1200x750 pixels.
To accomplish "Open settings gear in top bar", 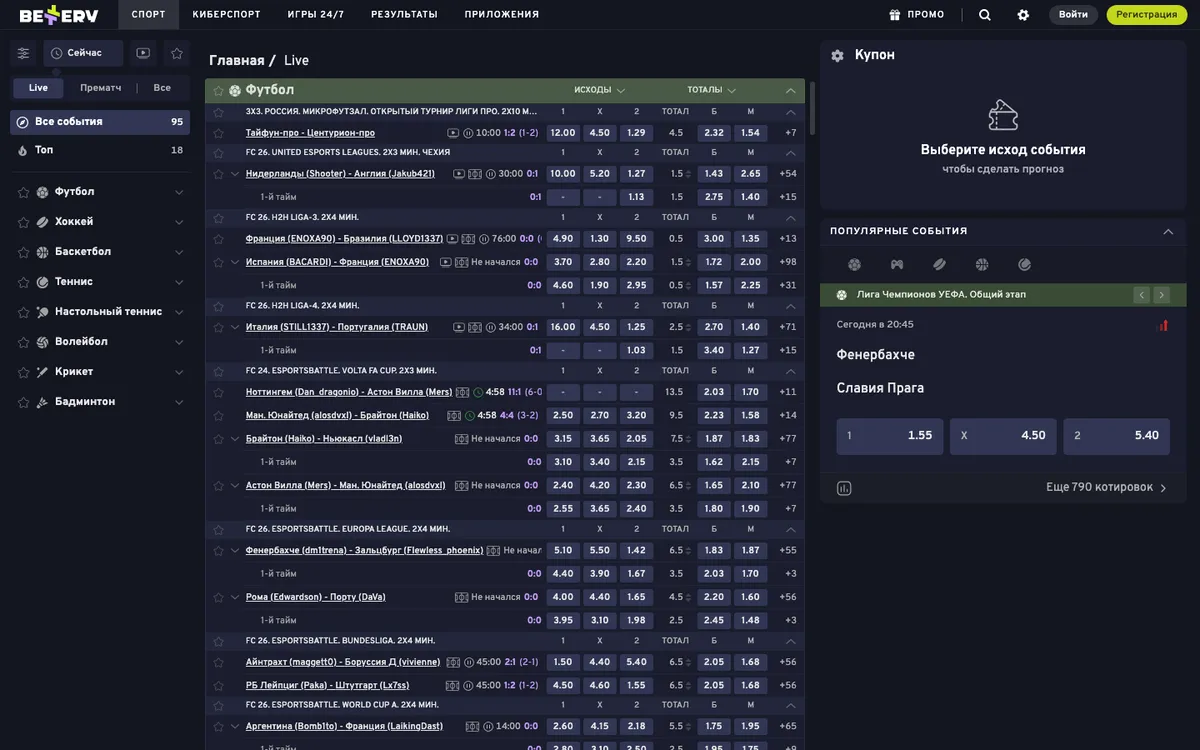I will click(1023, 15).
